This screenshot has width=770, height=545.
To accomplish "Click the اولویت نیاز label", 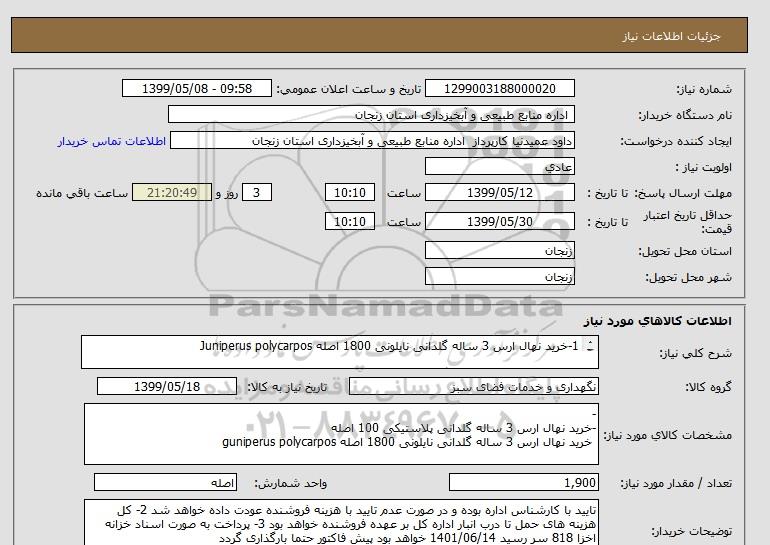I will 704,167.
